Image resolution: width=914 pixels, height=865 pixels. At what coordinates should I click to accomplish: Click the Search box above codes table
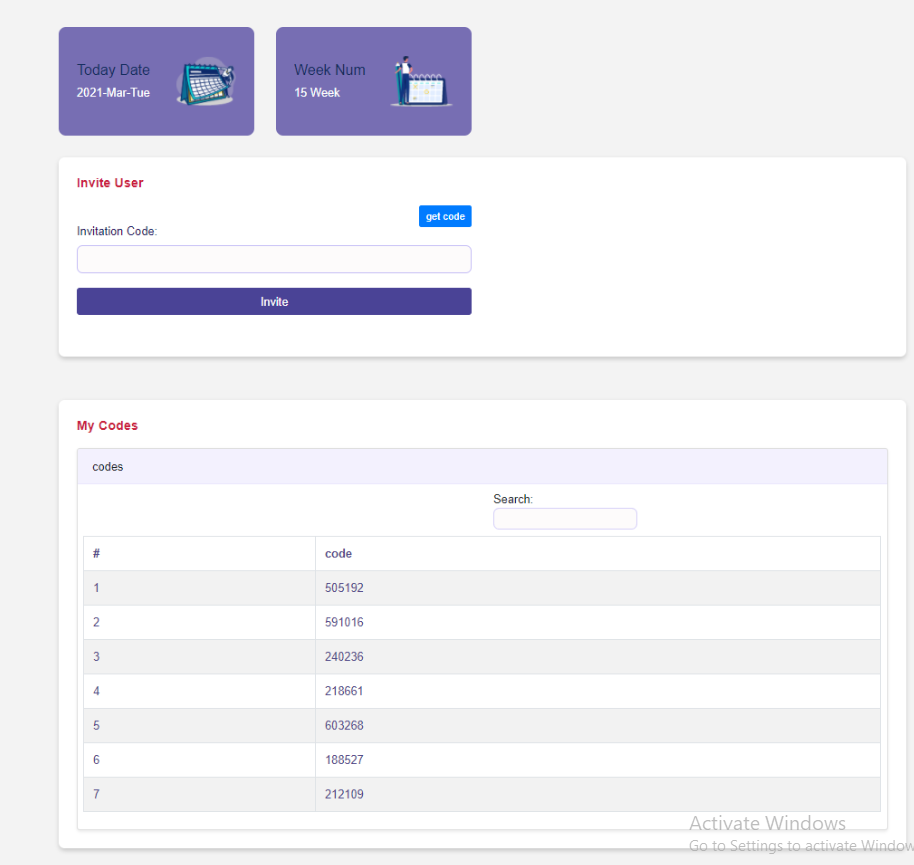click(x=565, y=519)
